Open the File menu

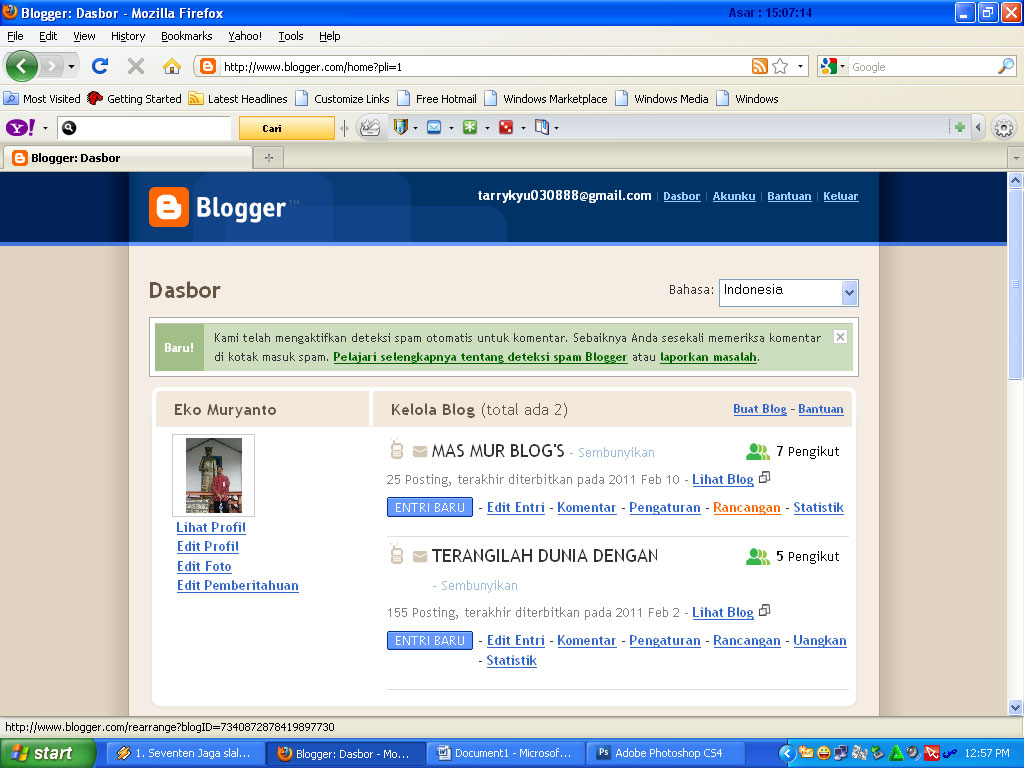15,36
